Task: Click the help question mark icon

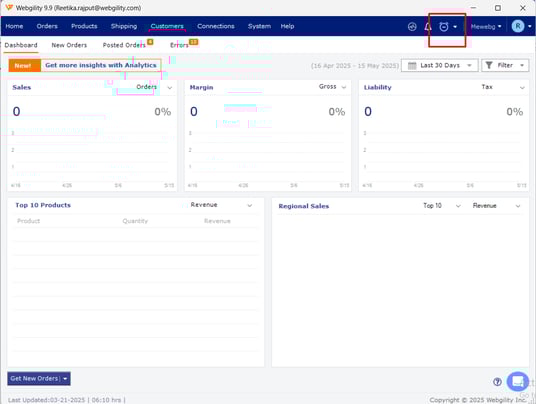Action: pos(497,382)
